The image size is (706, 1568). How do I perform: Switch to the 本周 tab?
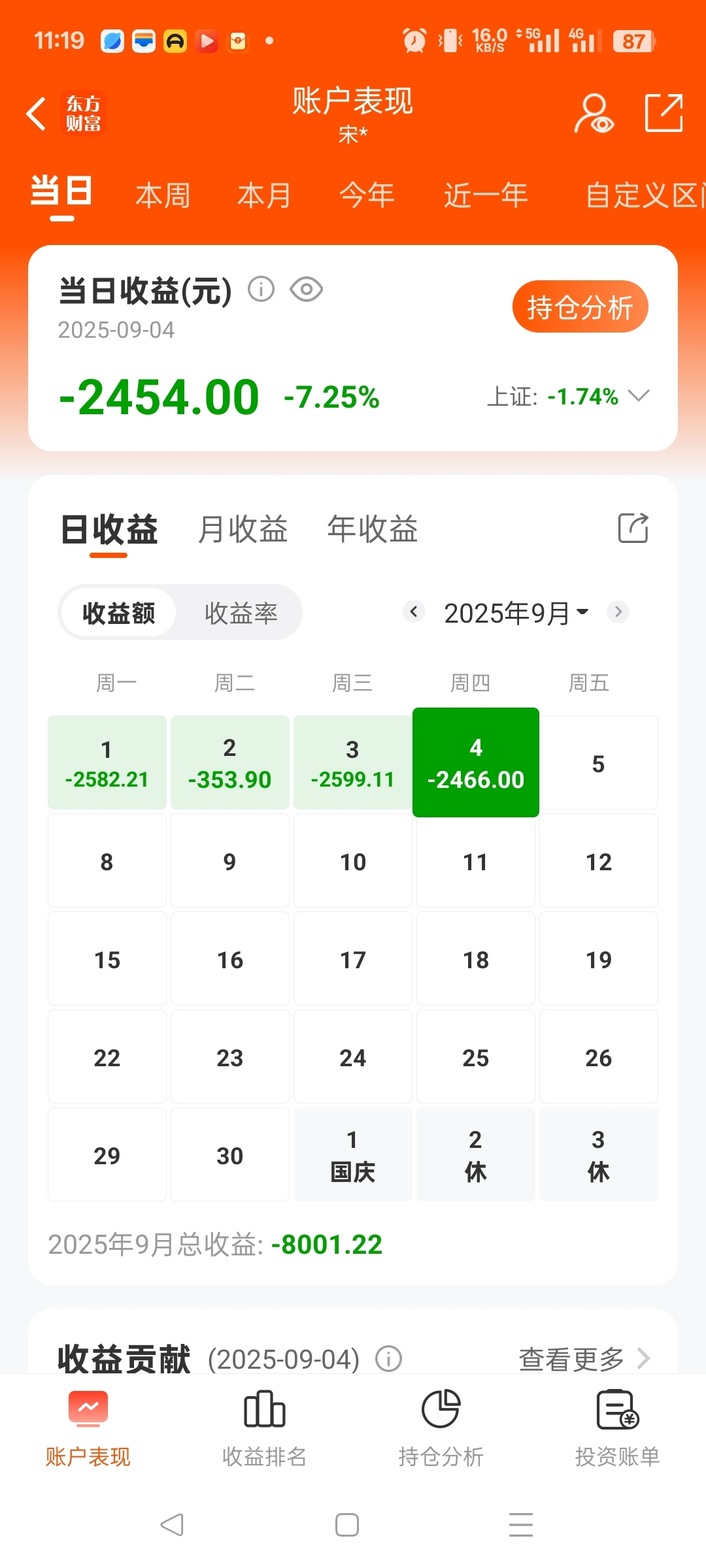(163, 195)
